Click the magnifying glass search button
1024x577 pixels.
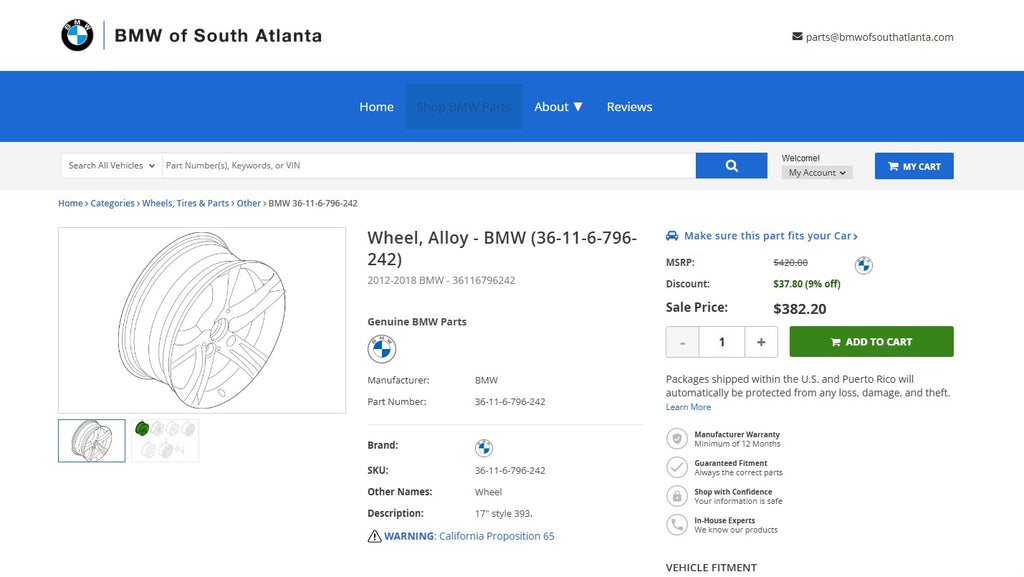tap(731, 166)
